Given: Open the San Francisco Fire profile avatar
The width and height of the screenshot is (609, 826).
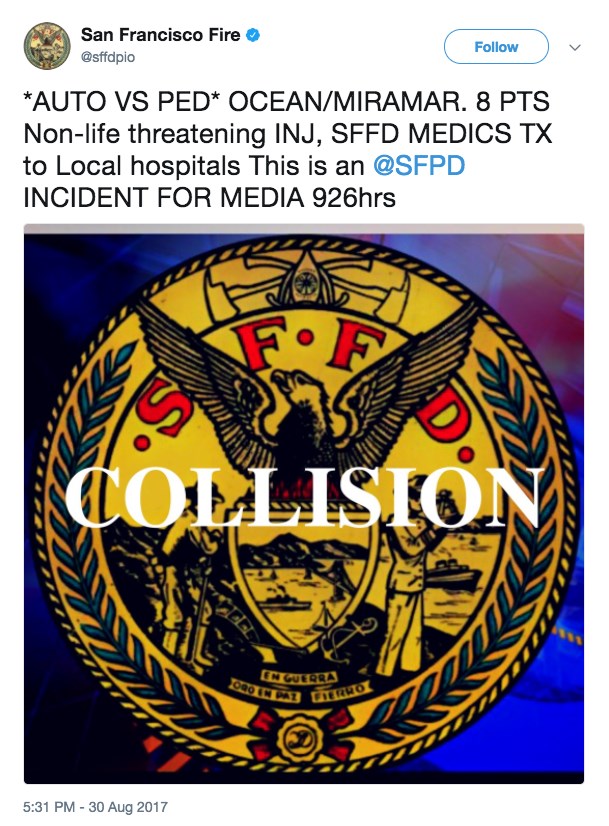Looking at the screenshot, I should (47, 46).
